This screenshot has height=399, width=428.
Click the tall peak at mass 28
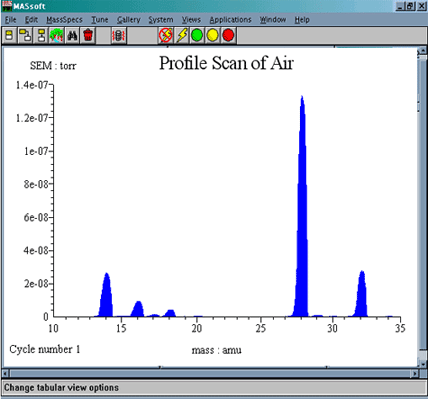[x=302, y=207]
